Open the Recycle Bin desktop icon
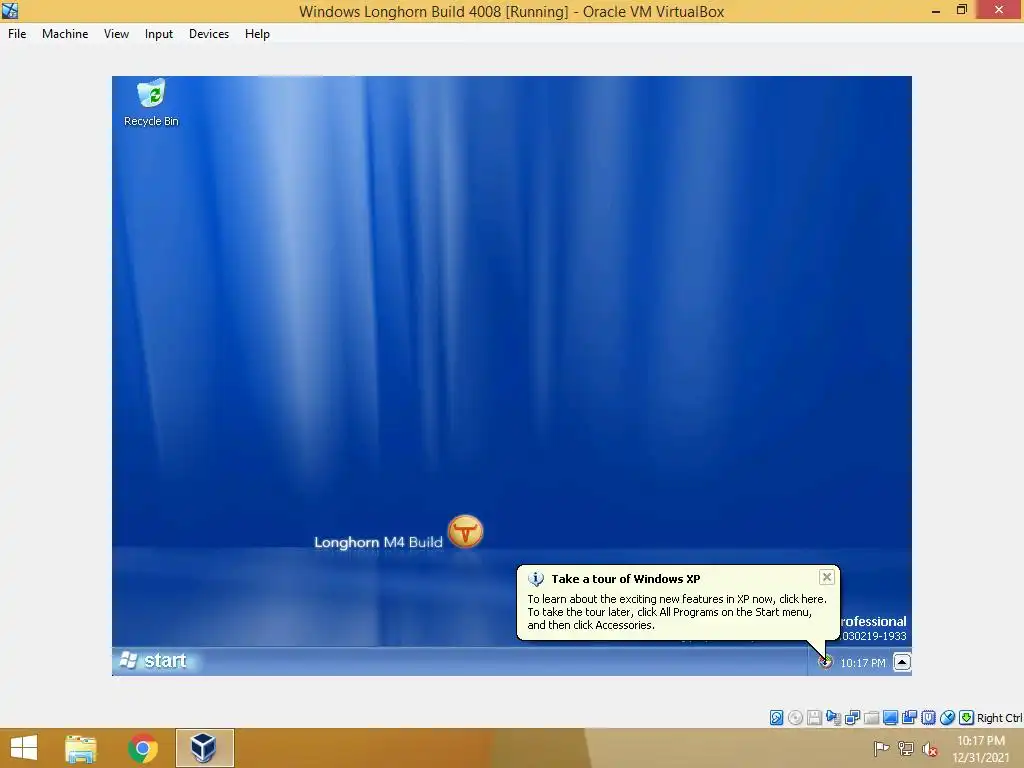 point(151,103)
